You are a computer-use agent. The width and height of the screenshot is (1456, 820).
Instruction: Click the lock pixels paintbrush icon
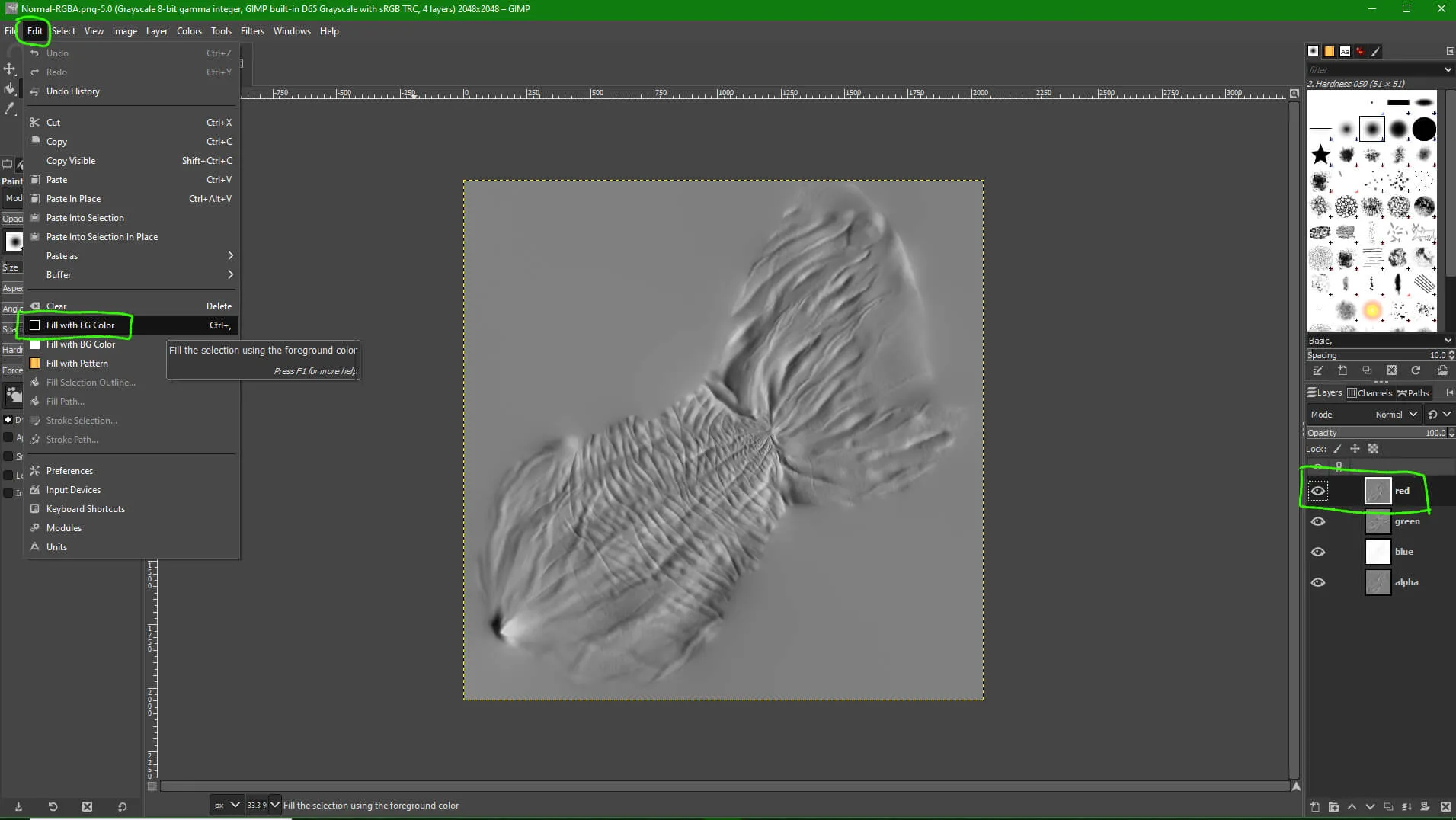click(x=1337, y=449)
